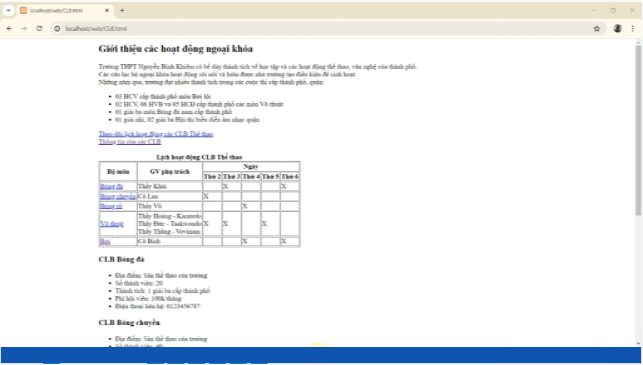The height and width of the screenshot is (365, 643).
Task: Click the X under Thứ 6 for Bơi
Action: click(283, 242)
